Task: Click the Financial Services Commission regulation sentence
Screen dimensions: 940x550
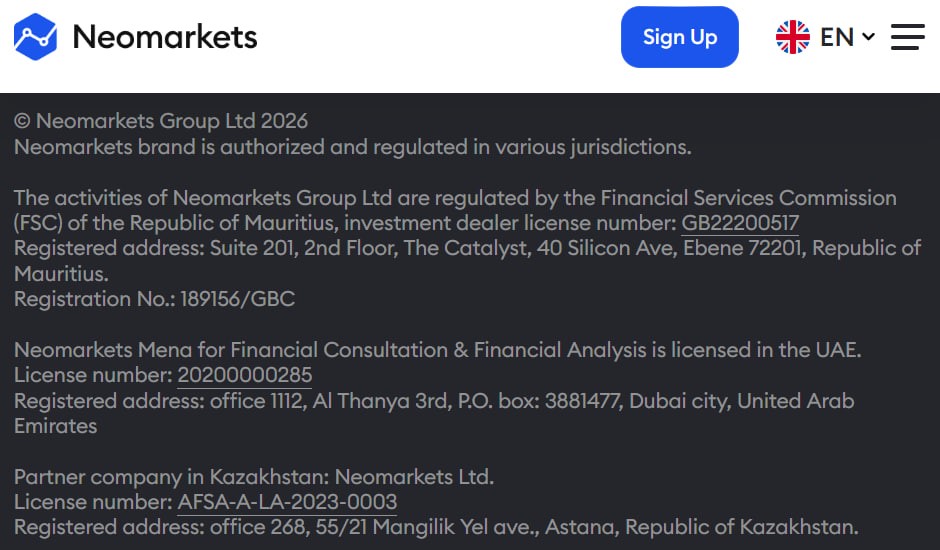Action: (x=455, y=198)
